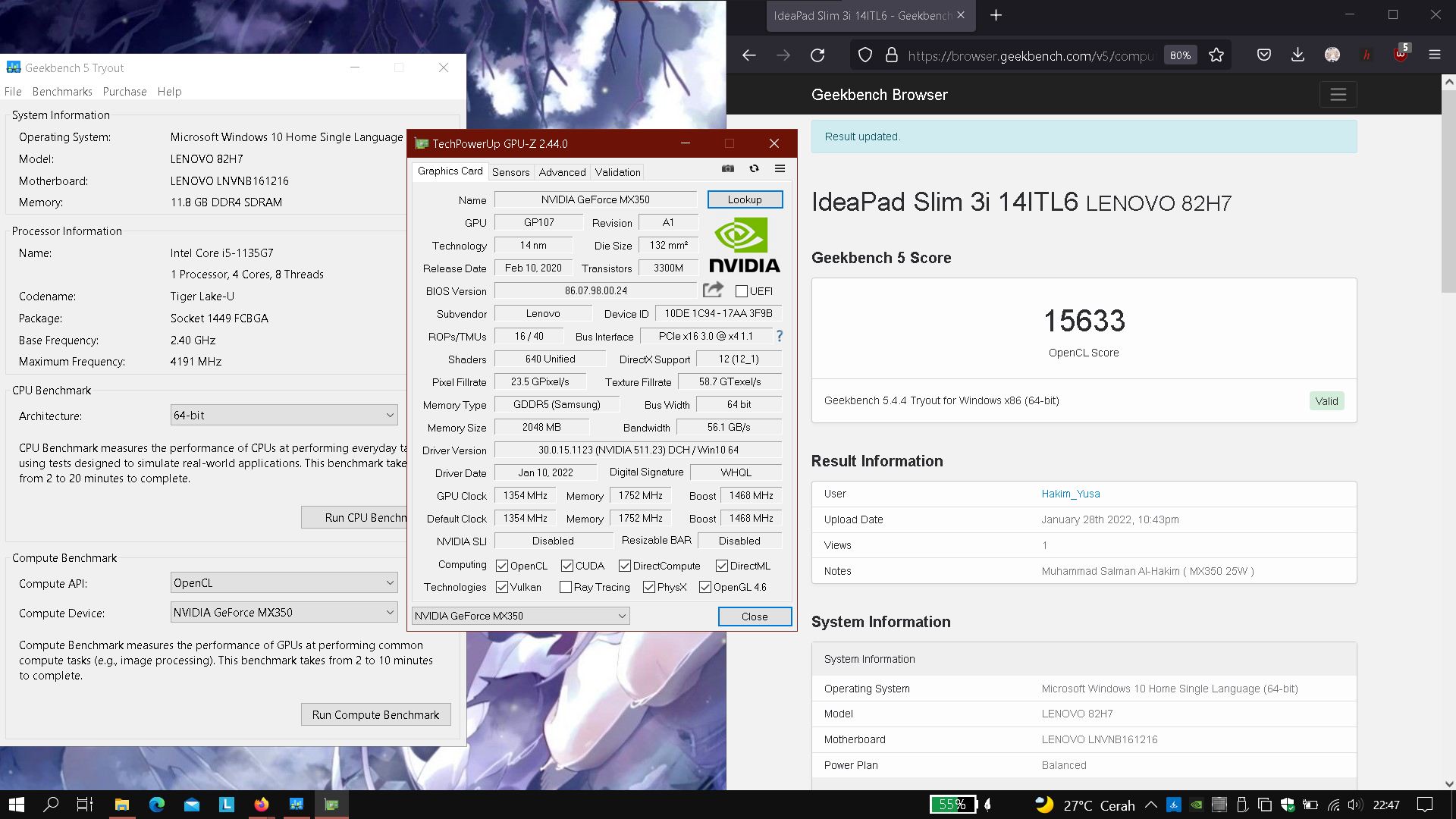Toggle the OpenCL checkbox
Screen dimensions: 1456x819
pos(501,566)
